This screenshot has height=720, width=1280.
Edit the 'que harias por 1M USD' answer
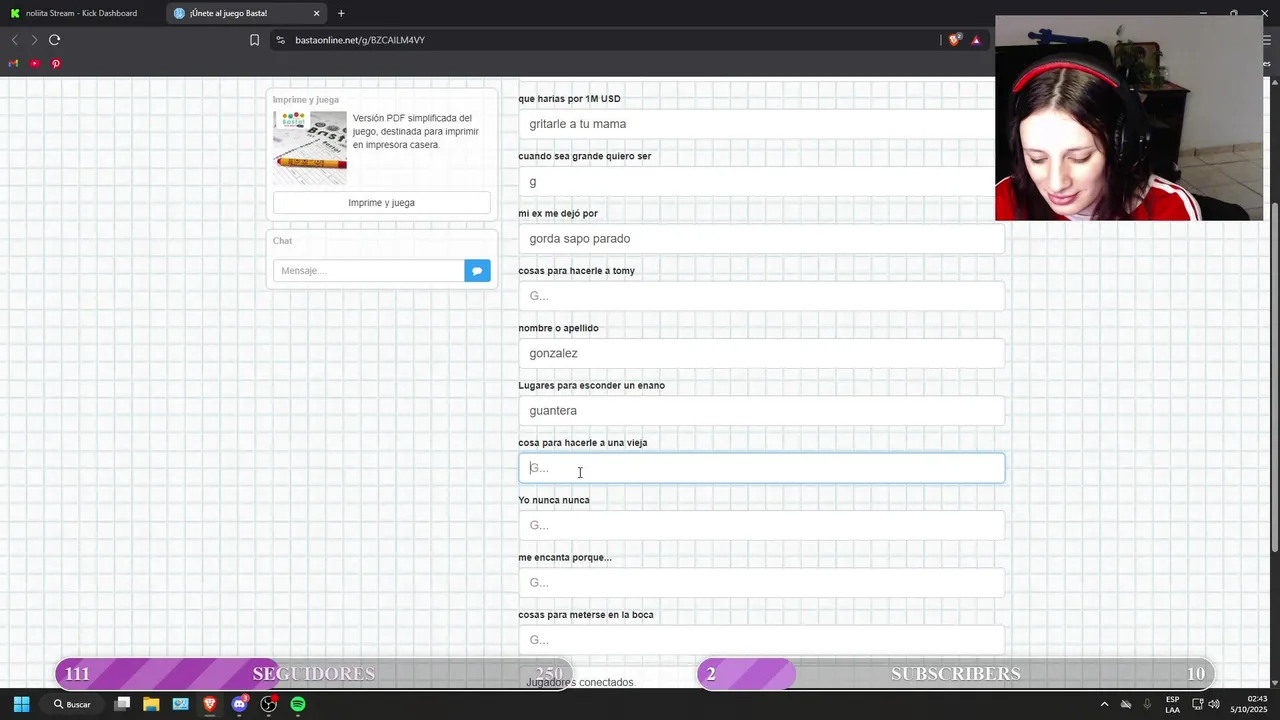pos(761,124)
